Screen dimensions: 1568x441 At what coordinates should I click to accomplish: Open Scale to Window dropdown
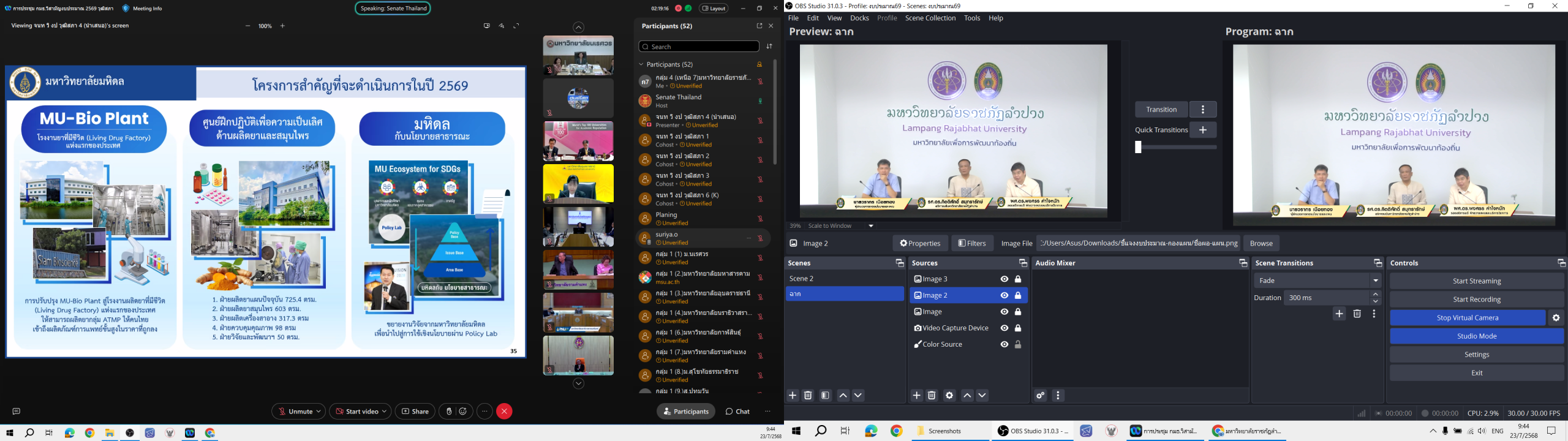pos(871,226)
